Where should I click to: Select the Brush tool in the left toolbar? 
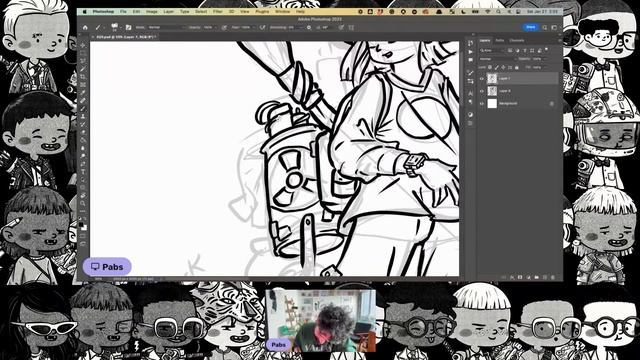(83, 108)
